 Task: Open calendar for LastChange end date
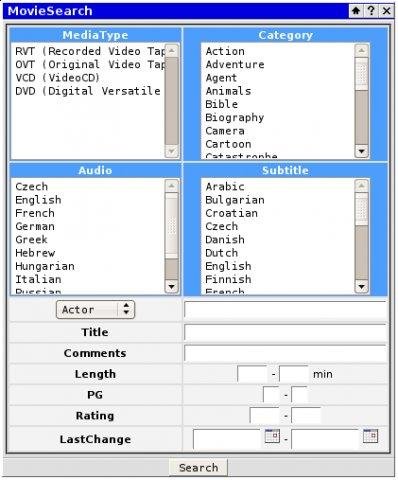pos(370,436)
